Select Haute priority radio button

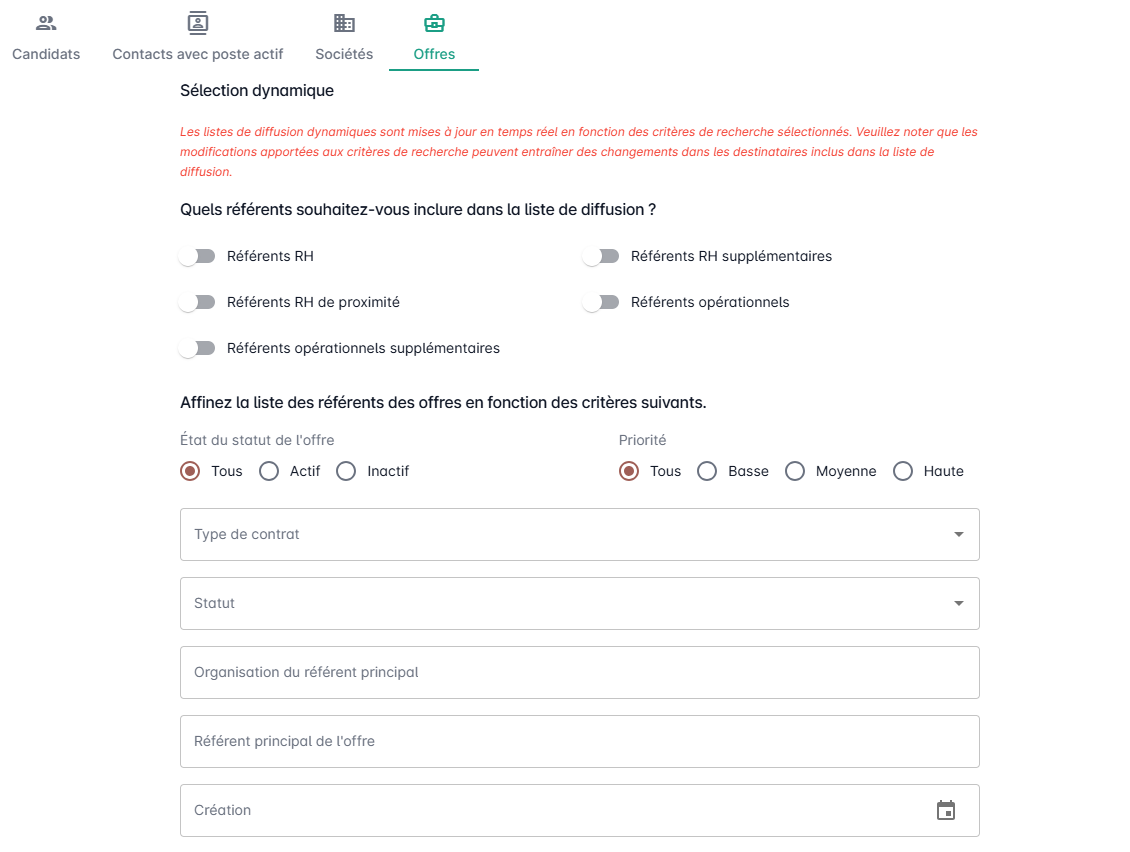click(903, 471)
